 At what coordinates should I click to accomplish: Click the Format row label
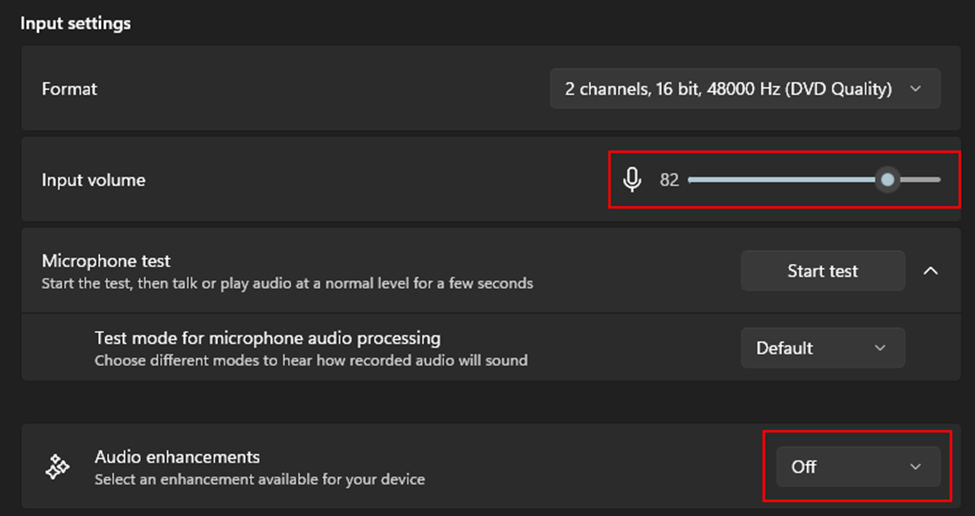[x=69, y=89]
